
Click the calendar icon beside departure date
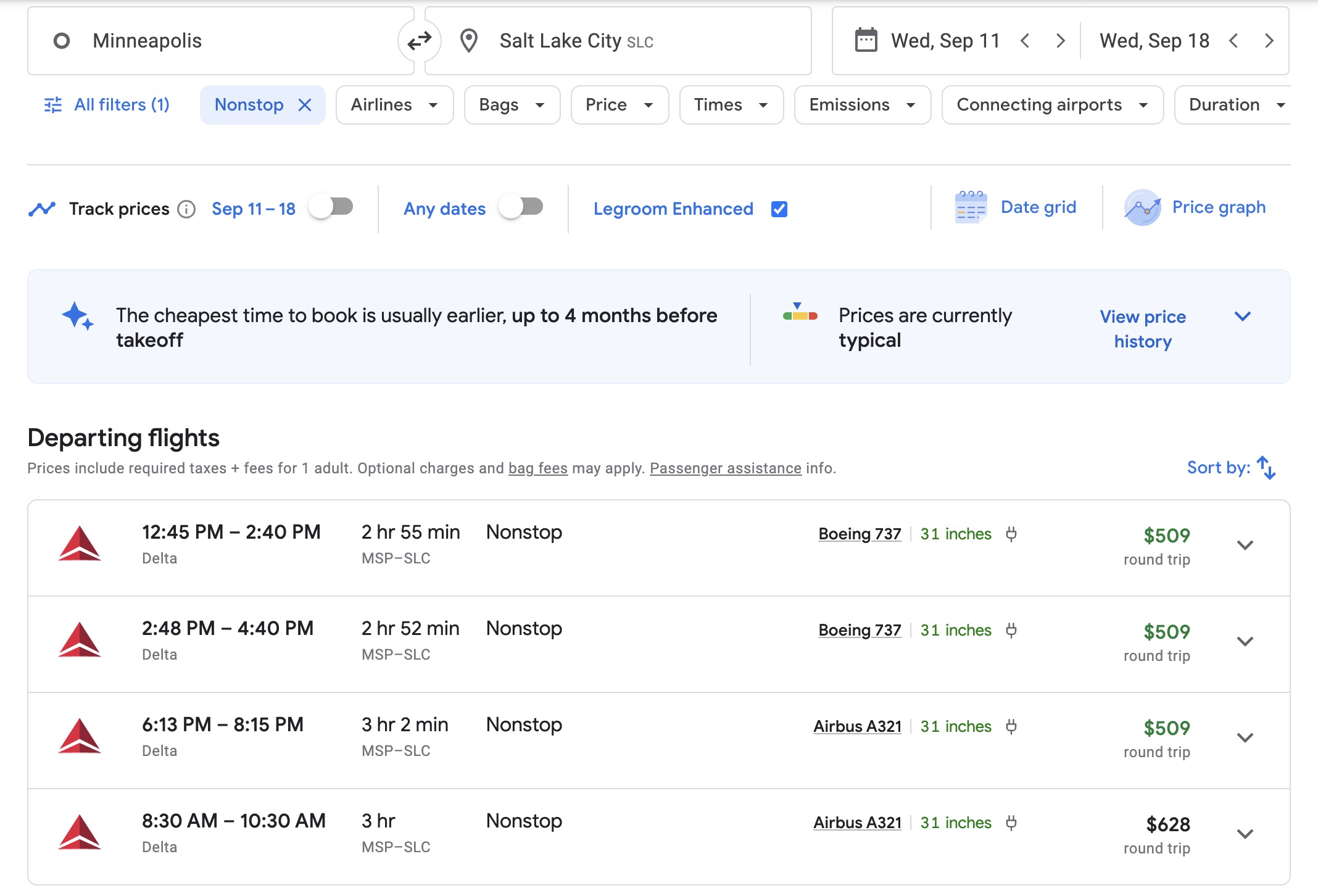tap(866, 41)
